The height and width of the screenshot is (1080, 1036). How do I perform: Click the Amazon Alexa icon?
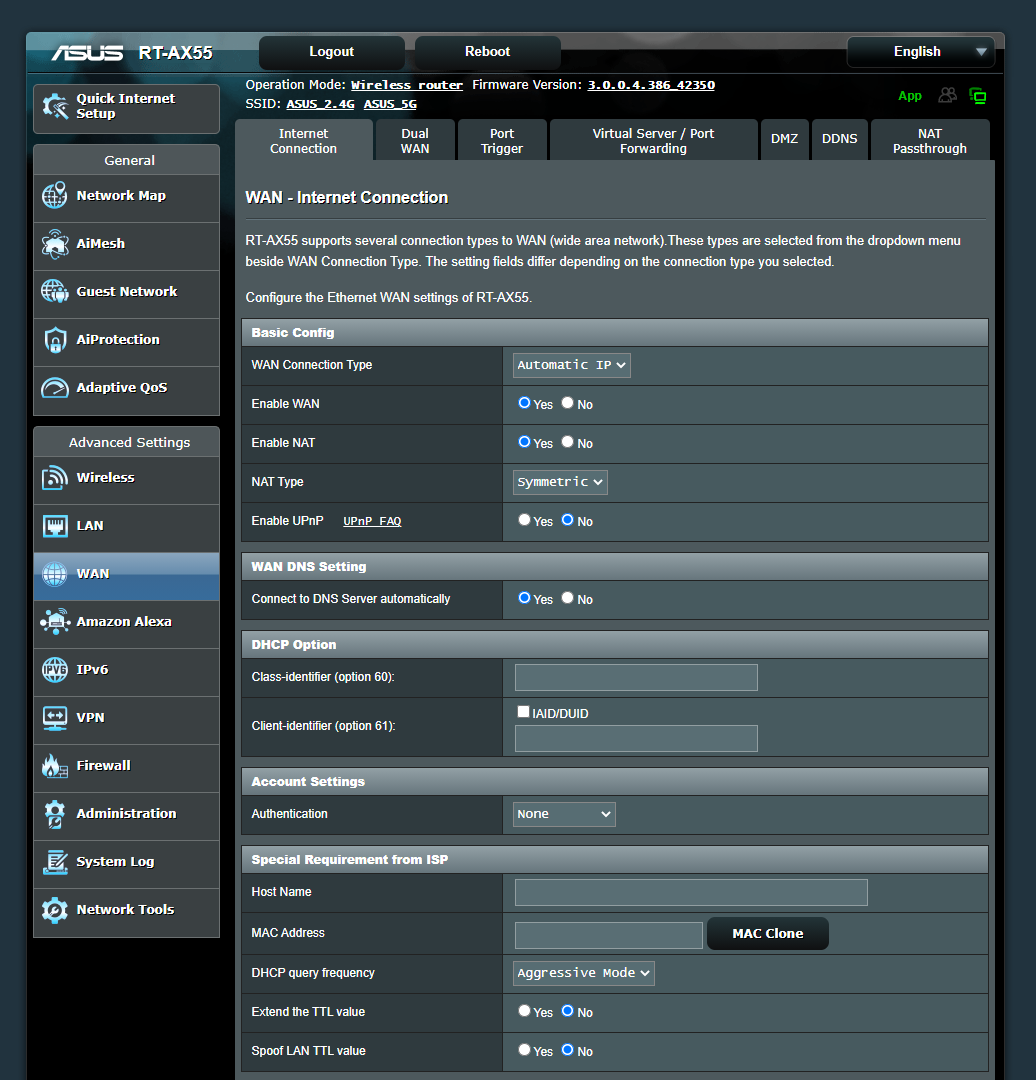coord(54,621)
